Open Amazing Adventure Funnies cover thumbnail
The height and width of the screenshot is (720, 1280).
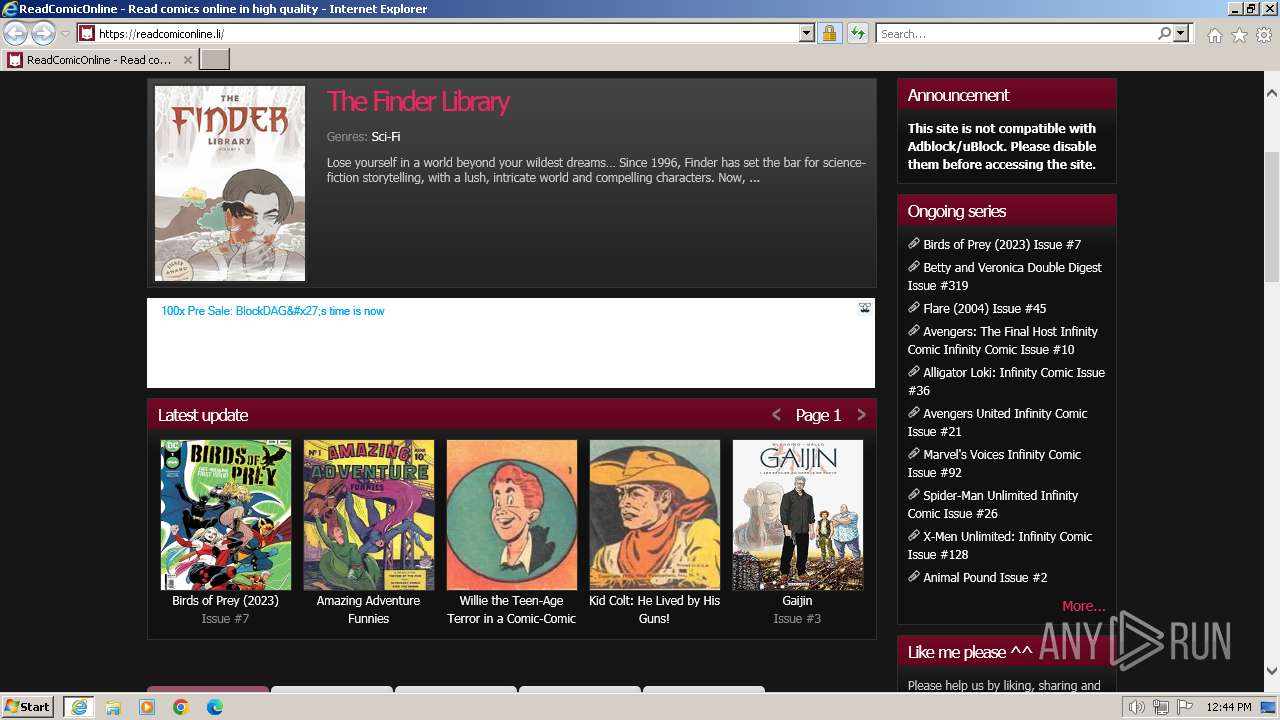coord(369,515)
